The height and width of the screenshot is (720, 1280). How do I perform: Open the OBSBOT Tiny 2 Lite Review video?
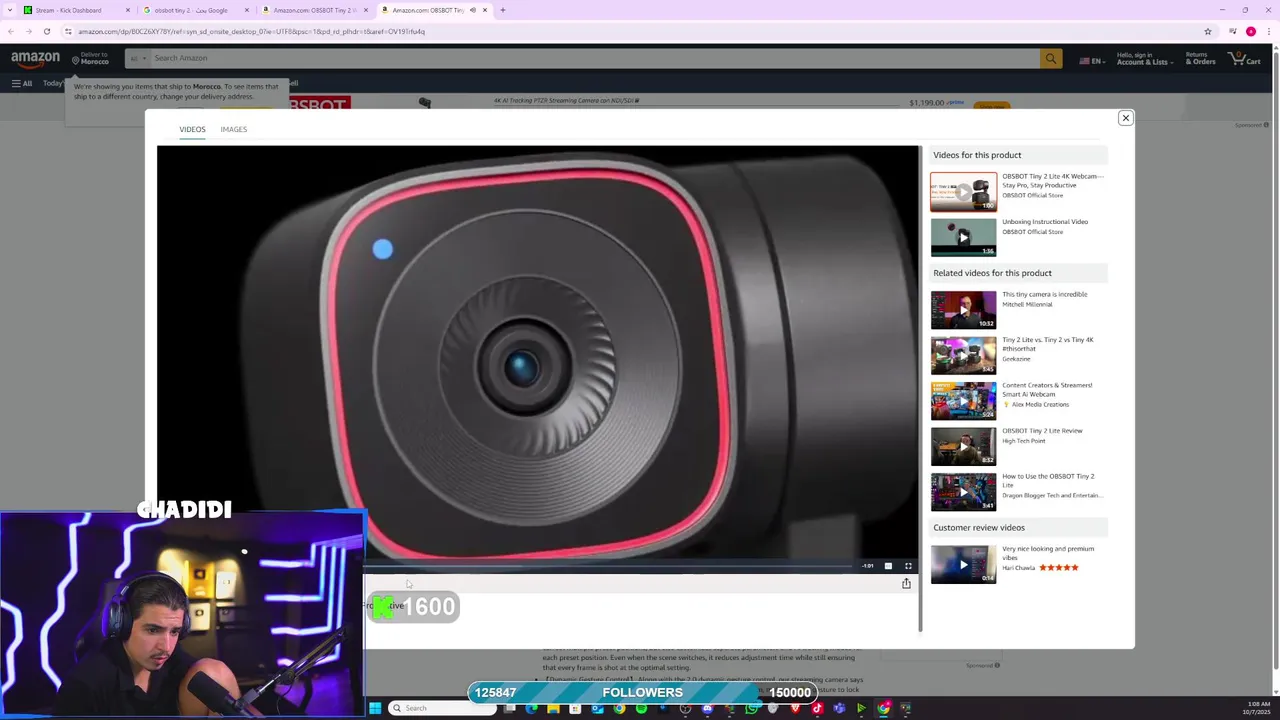(963, 446)
